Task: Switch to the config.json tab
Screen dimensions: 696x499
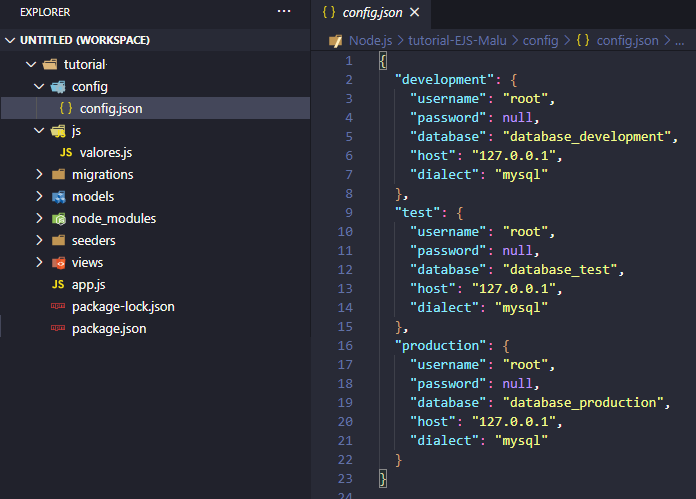Action: (x=371, y=14)
